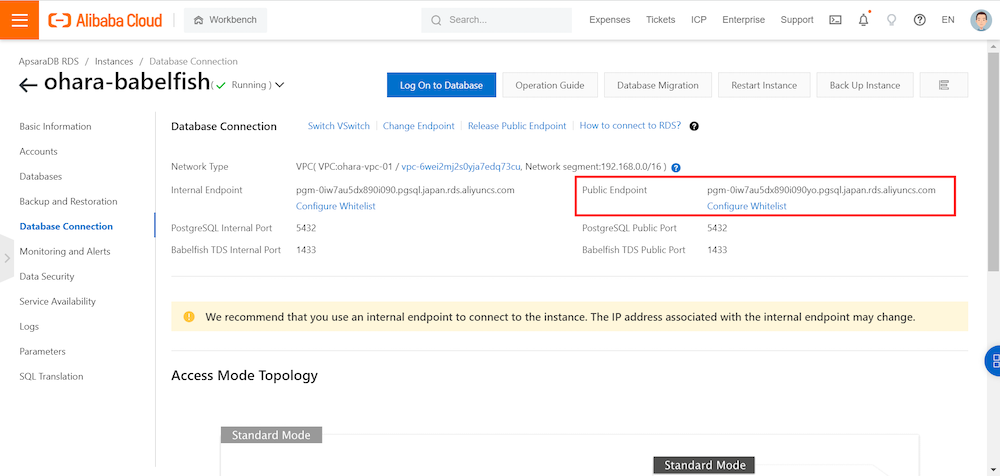
Task: Open the Workbench button
Action: tap(224, 20)
